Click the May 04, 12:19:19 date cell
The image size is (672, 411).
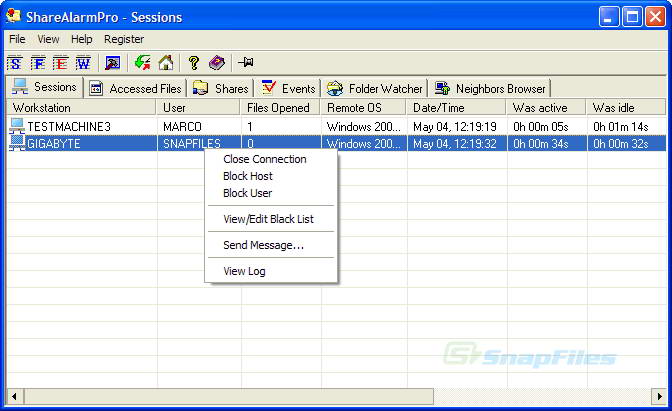point(455,127)
